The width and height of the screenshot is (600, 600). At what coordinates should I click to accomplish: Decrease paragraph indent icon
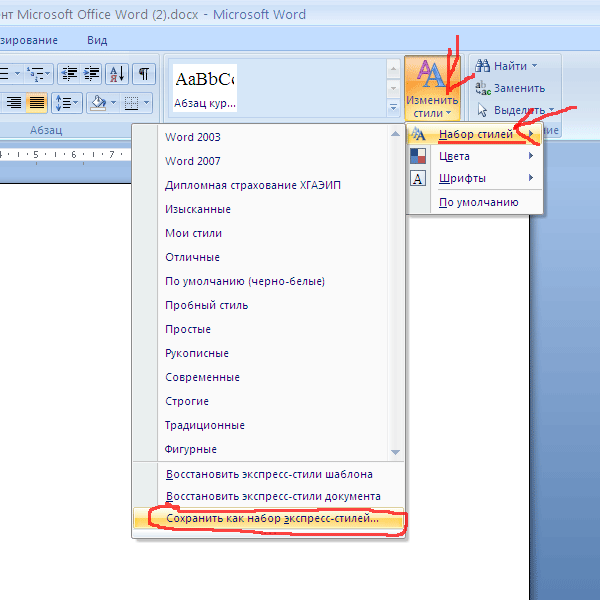pos(69,73)
